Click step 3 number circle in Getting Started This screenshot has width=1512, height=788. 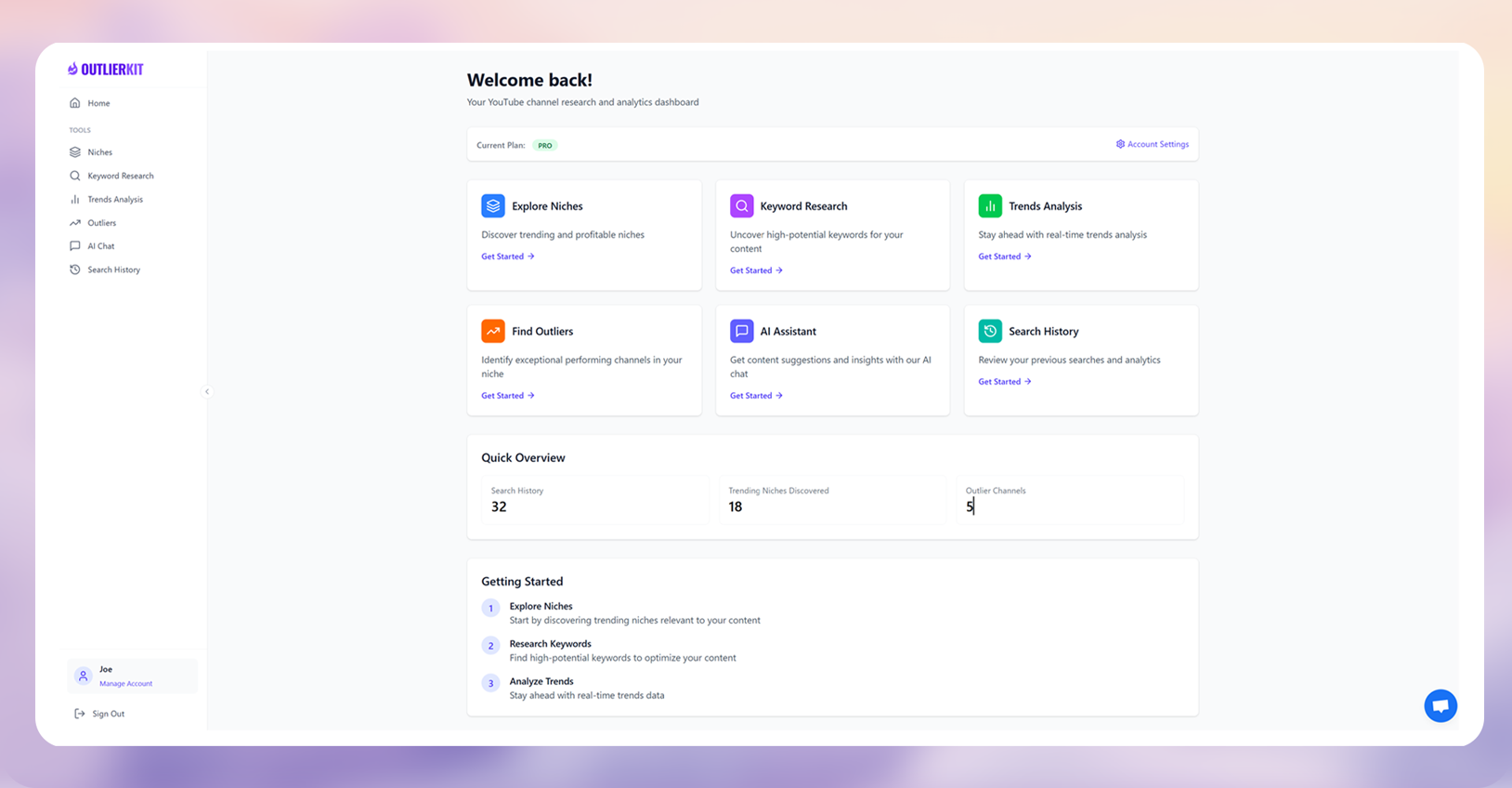point(490,683)
